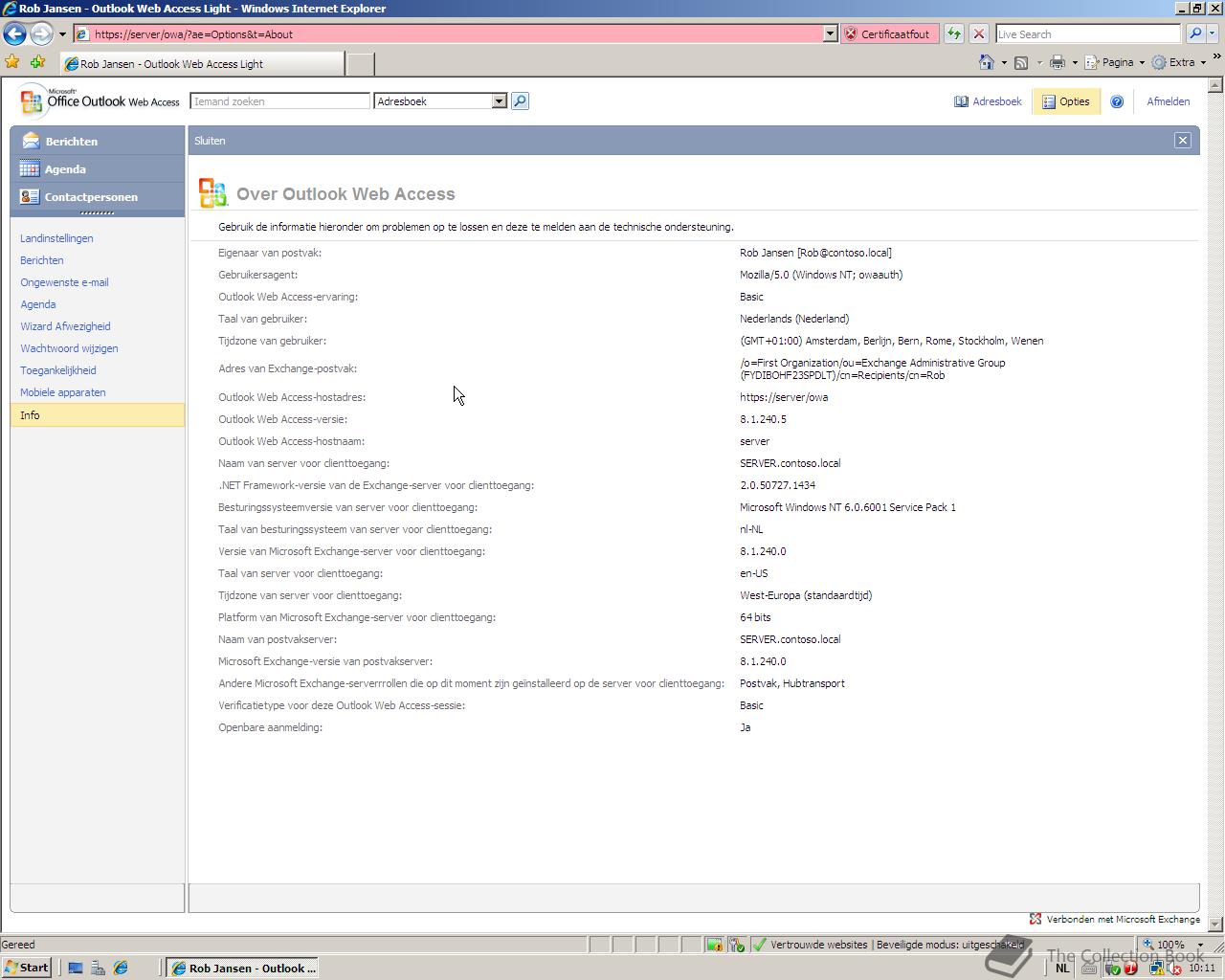Viewport: 1225px width, 980px height.
Task: Open the Favorites Center star icon
Action: click(x=12, y=62)
